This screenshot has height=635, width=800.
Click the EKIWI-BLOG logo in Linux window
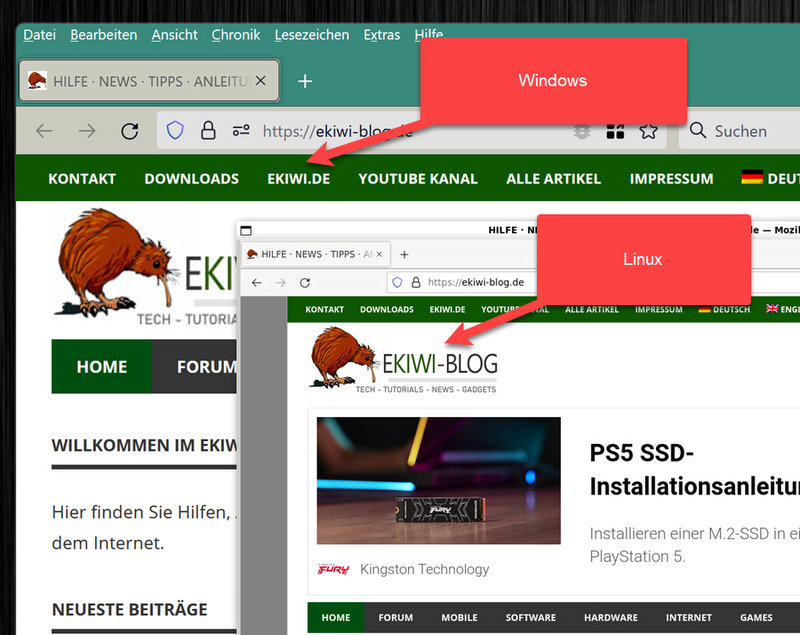[404, 361]
